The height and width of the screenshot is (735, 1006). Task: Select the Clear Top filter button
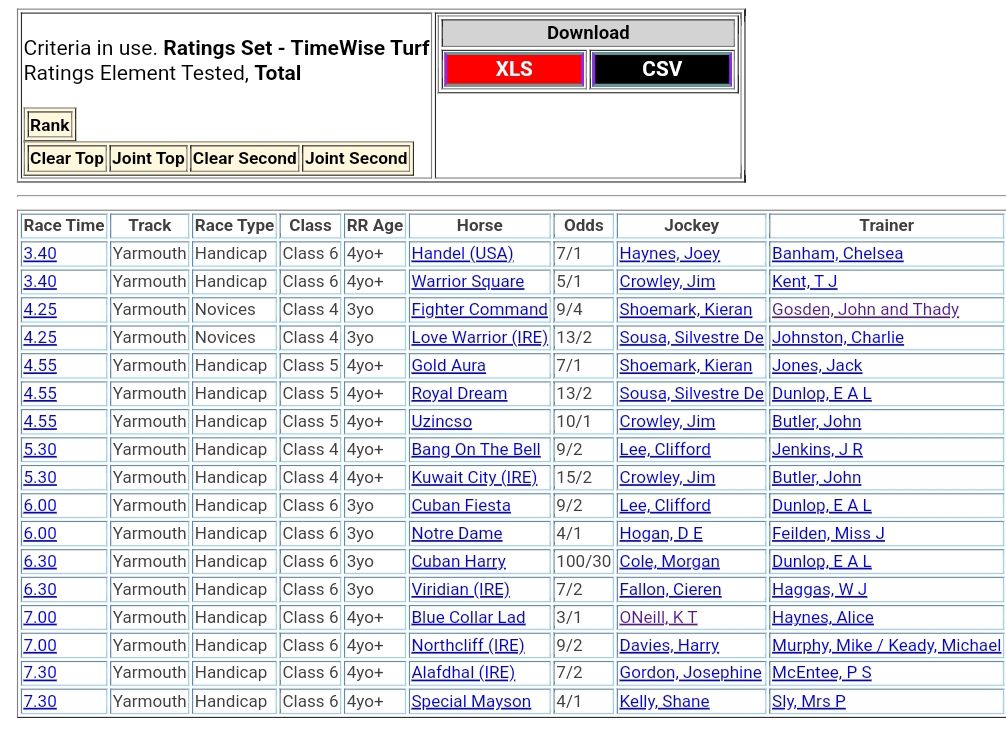click(x=66, y=158)
